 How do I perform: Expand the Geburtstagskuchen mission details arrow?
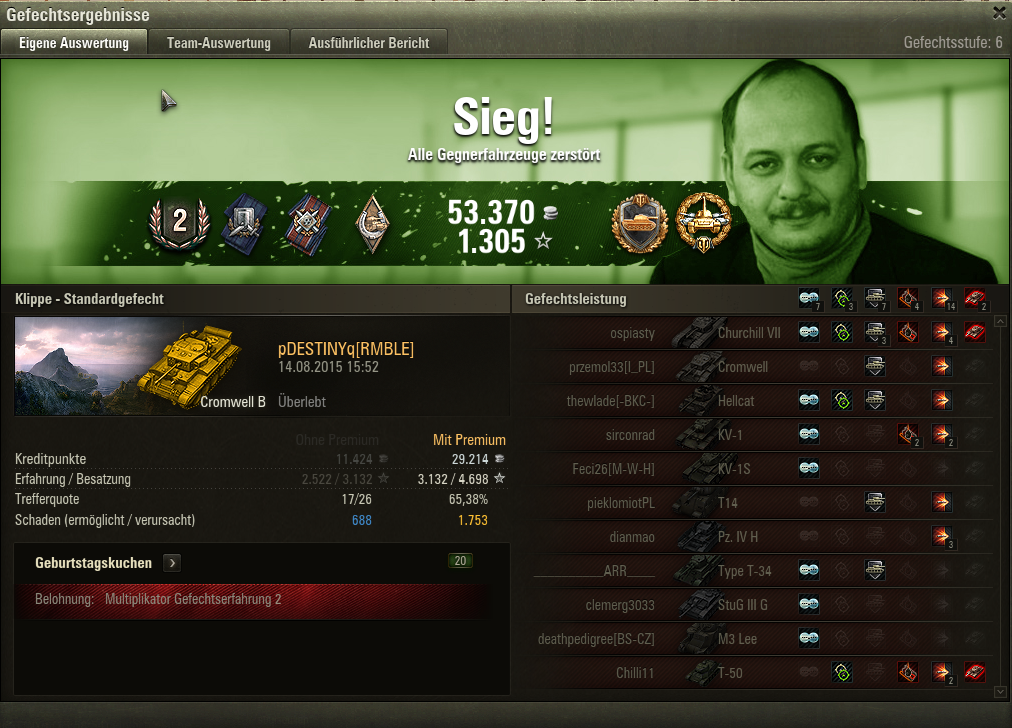[172, 563]
